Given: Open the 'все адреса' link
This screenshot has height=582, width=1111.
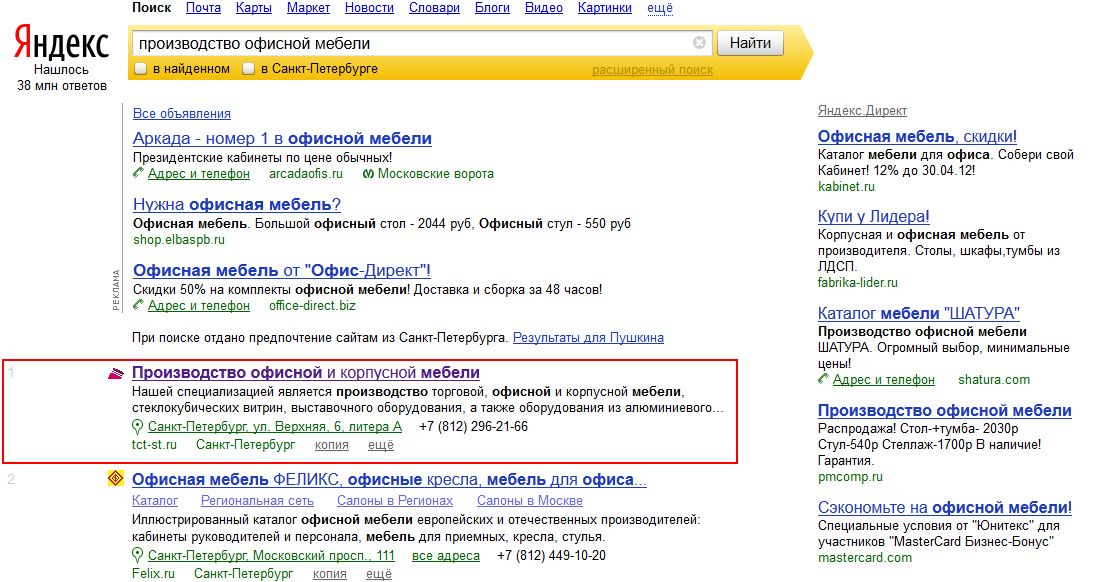Looking at the screenshot, I should tap(446, 556).
